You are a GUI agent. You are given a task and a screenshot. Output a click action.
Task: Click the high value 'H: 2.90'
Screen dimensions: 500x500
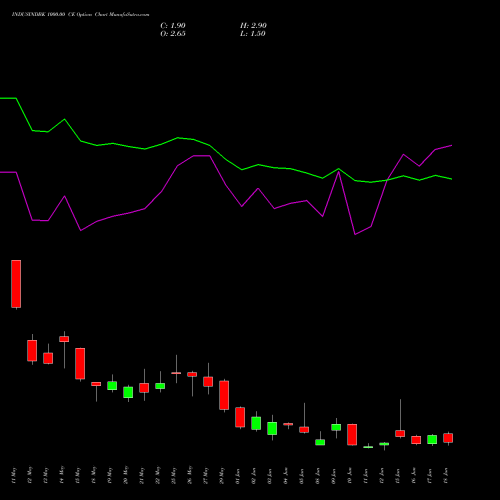click(x=253, y=26)
